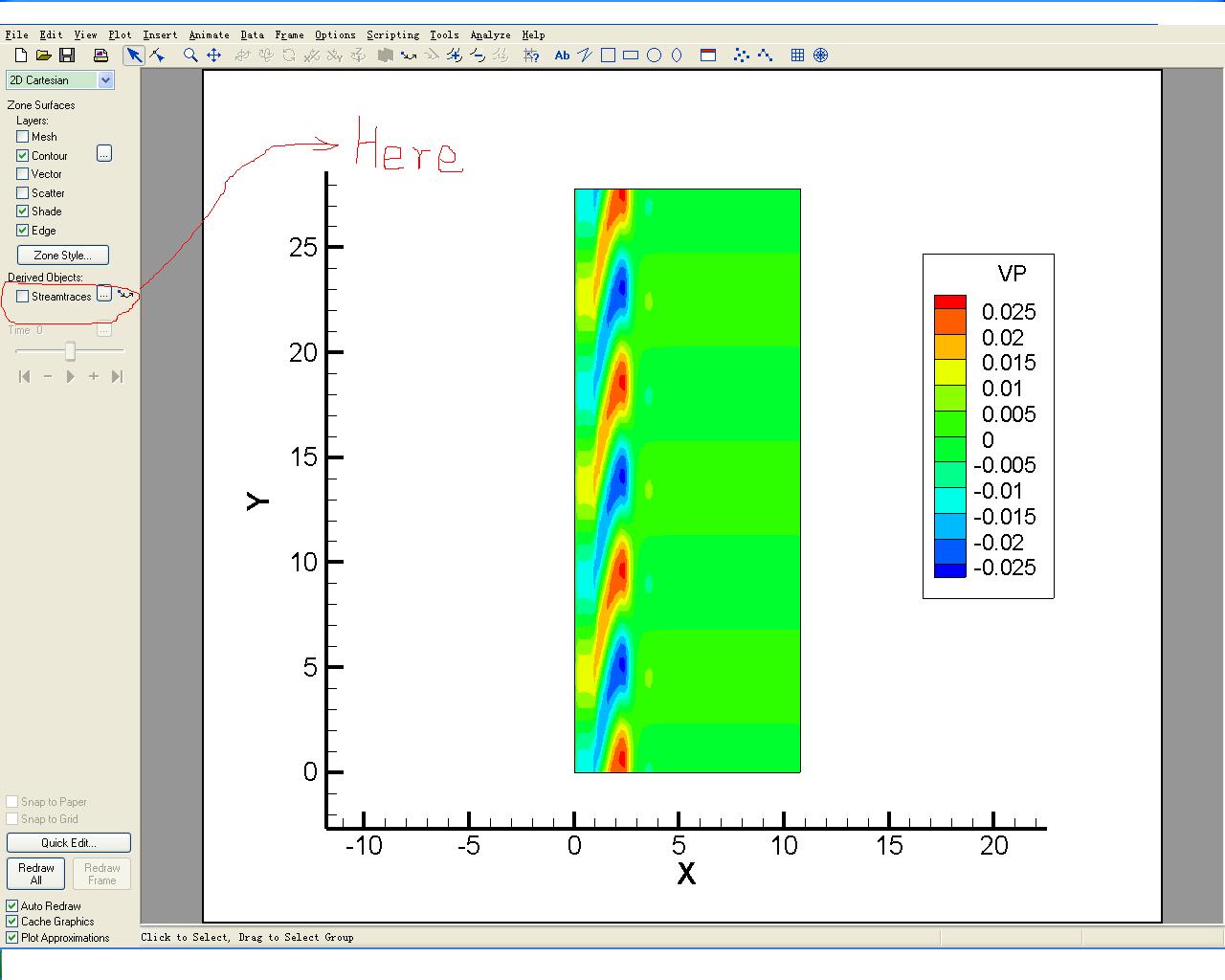Screen dimensions: 1225x980
Task: Click the Redraw All button
Action: tap(36, 874)
